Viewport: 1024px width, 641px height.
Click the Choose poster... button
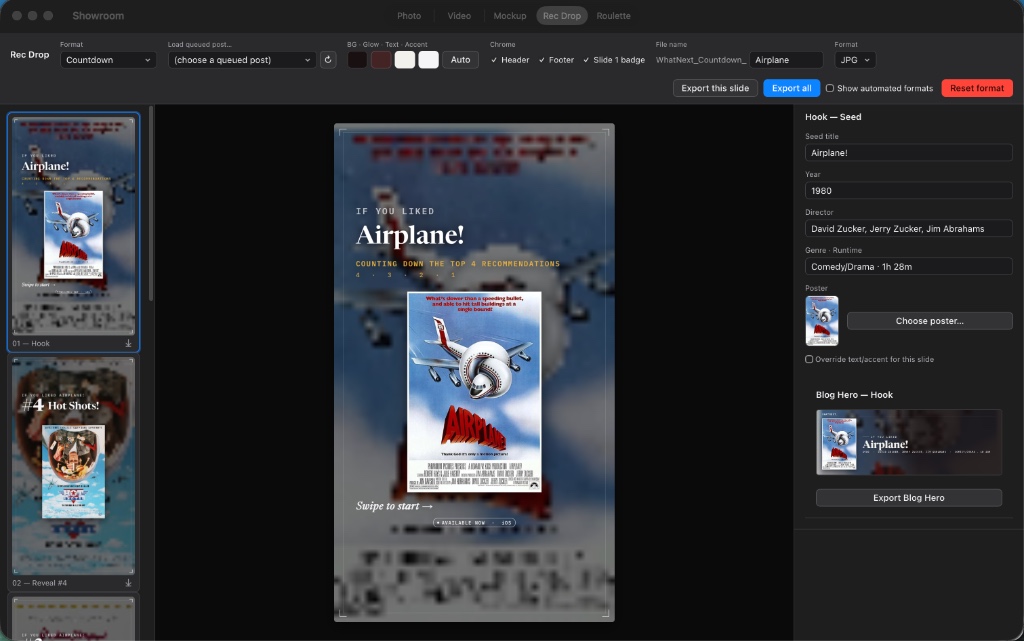929,320
